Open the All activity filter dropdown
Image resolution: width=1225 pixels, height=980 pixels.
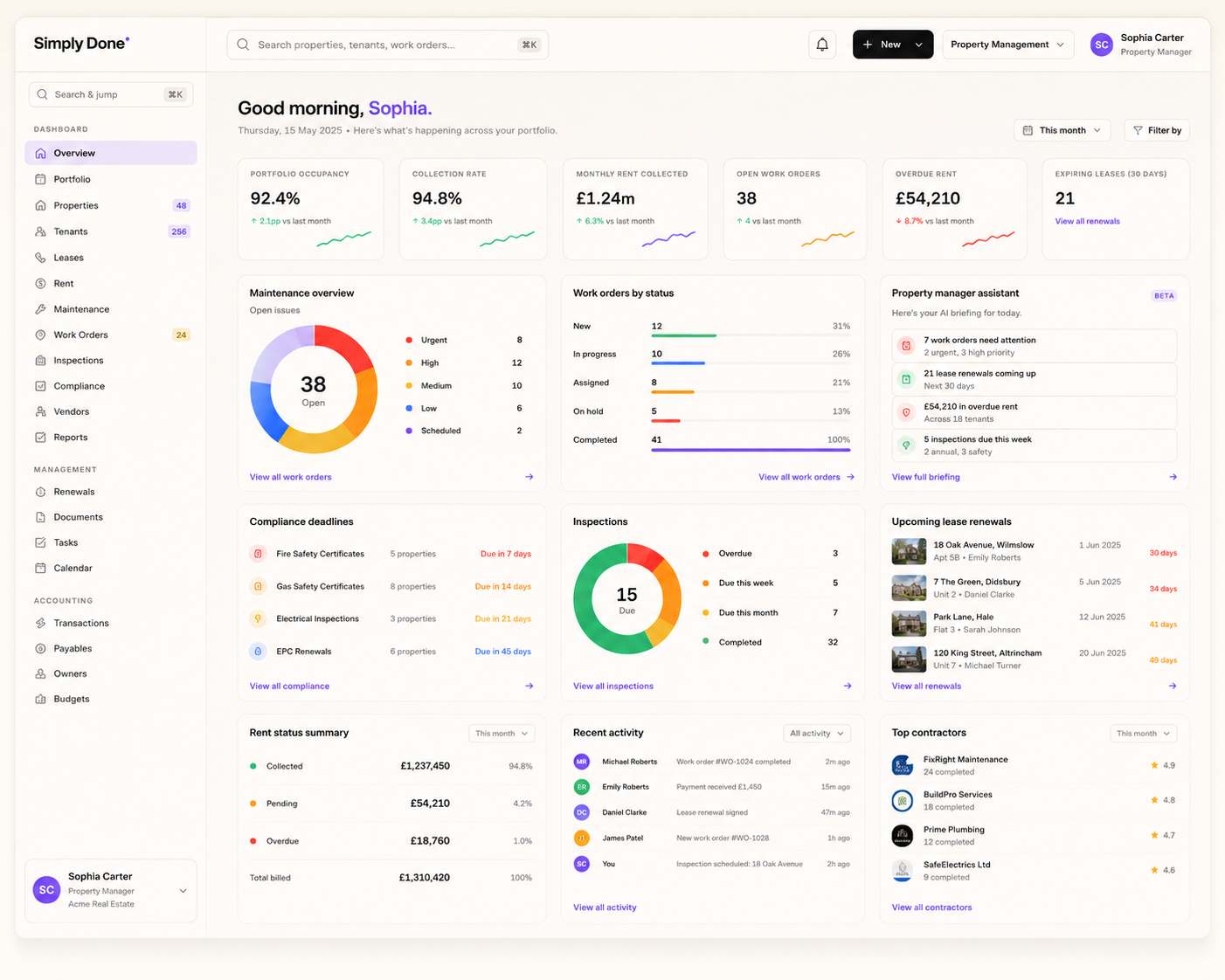click(817, 734)
